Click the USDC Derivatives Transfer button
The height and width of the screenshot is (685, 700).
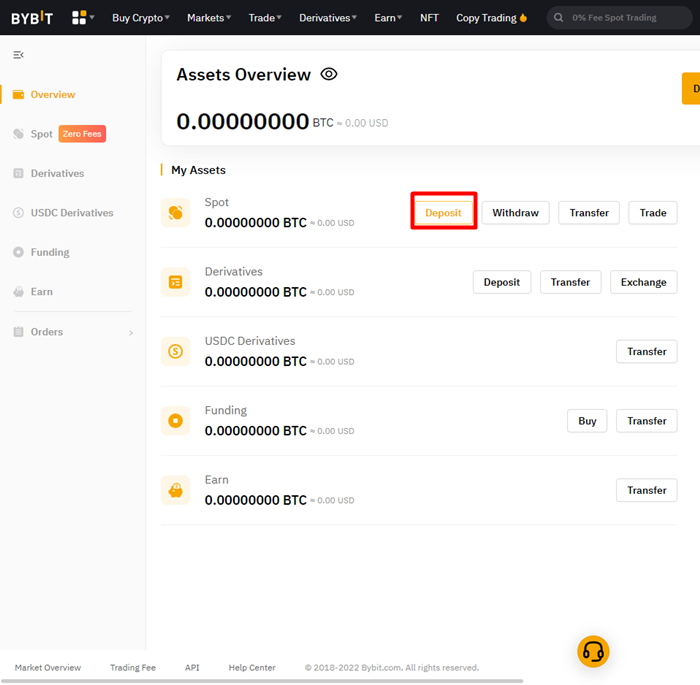click(646, 351)
